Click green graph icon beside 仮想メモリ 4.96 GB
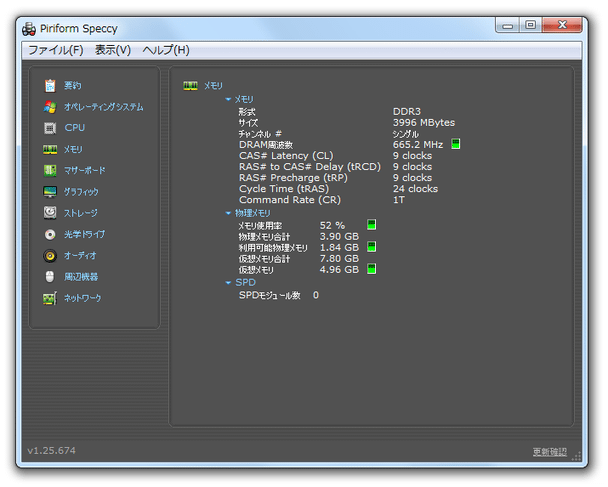The width and height of the screenshot is (608, 487). point(371,269)
